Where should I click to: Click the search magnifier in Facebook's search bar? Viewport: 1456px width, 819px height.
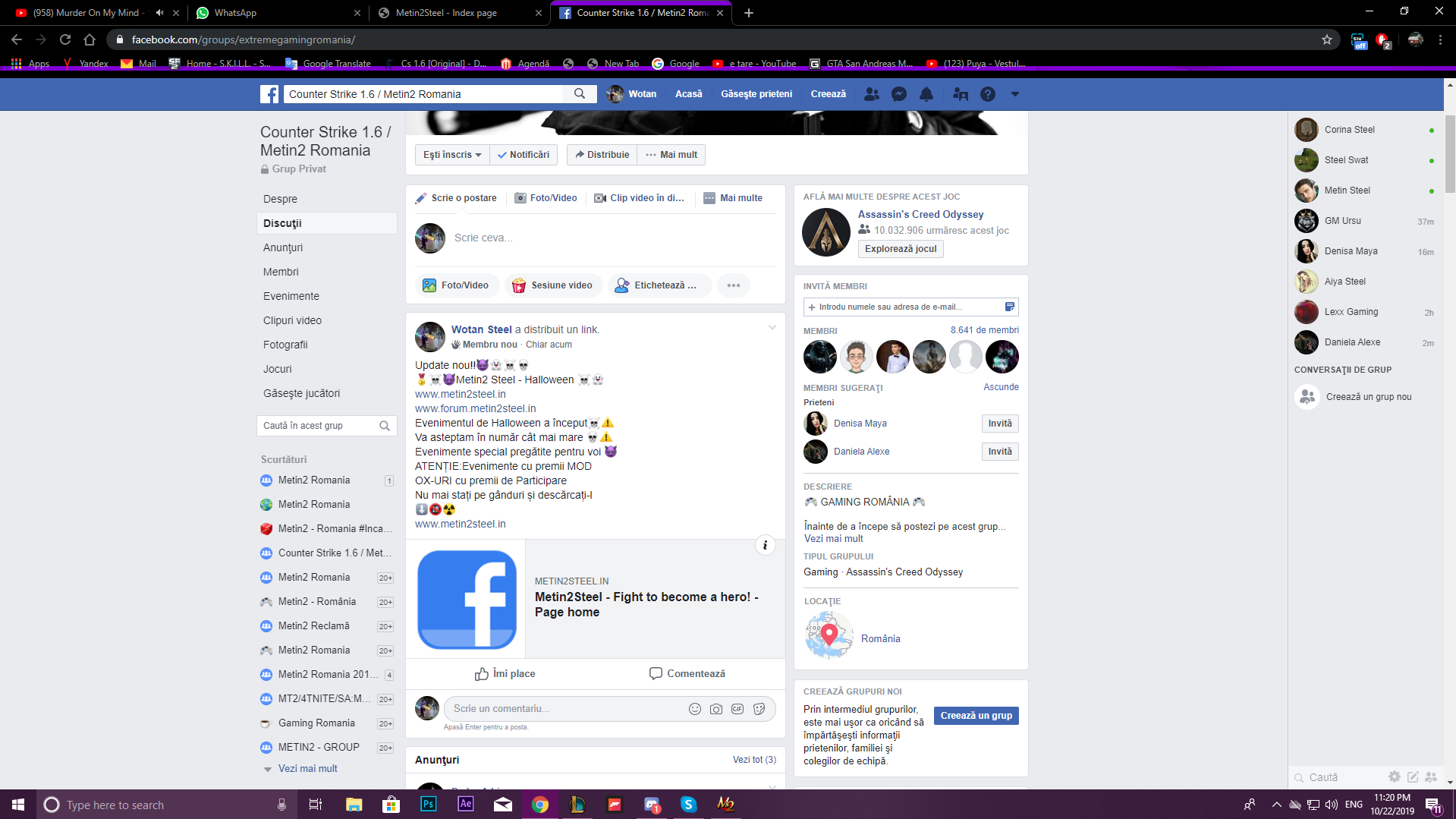tap(580, 94)
